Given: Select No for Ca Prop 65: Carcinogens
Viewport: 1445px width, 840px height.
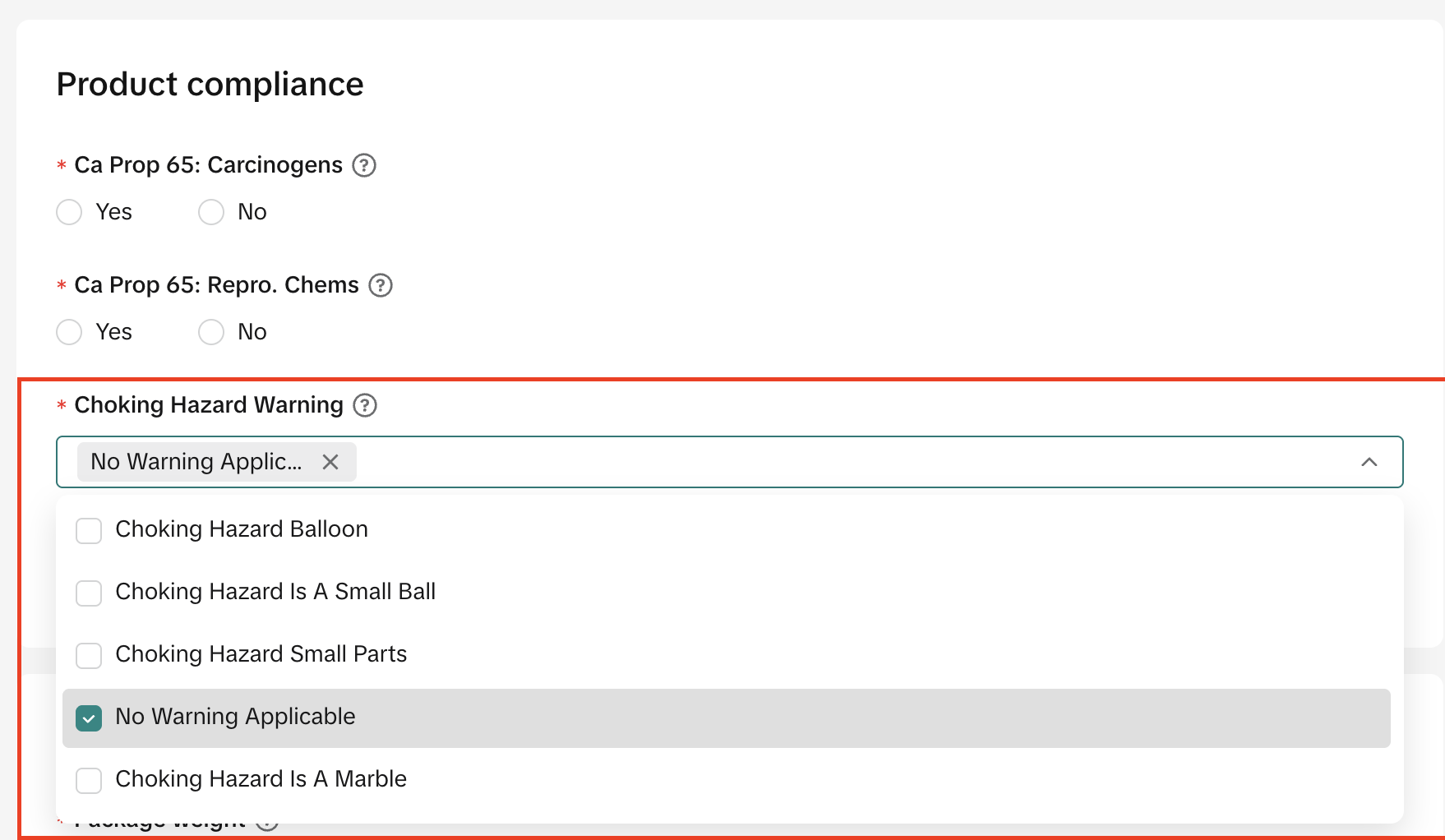Looking at the screenshot, I should 211,212.
